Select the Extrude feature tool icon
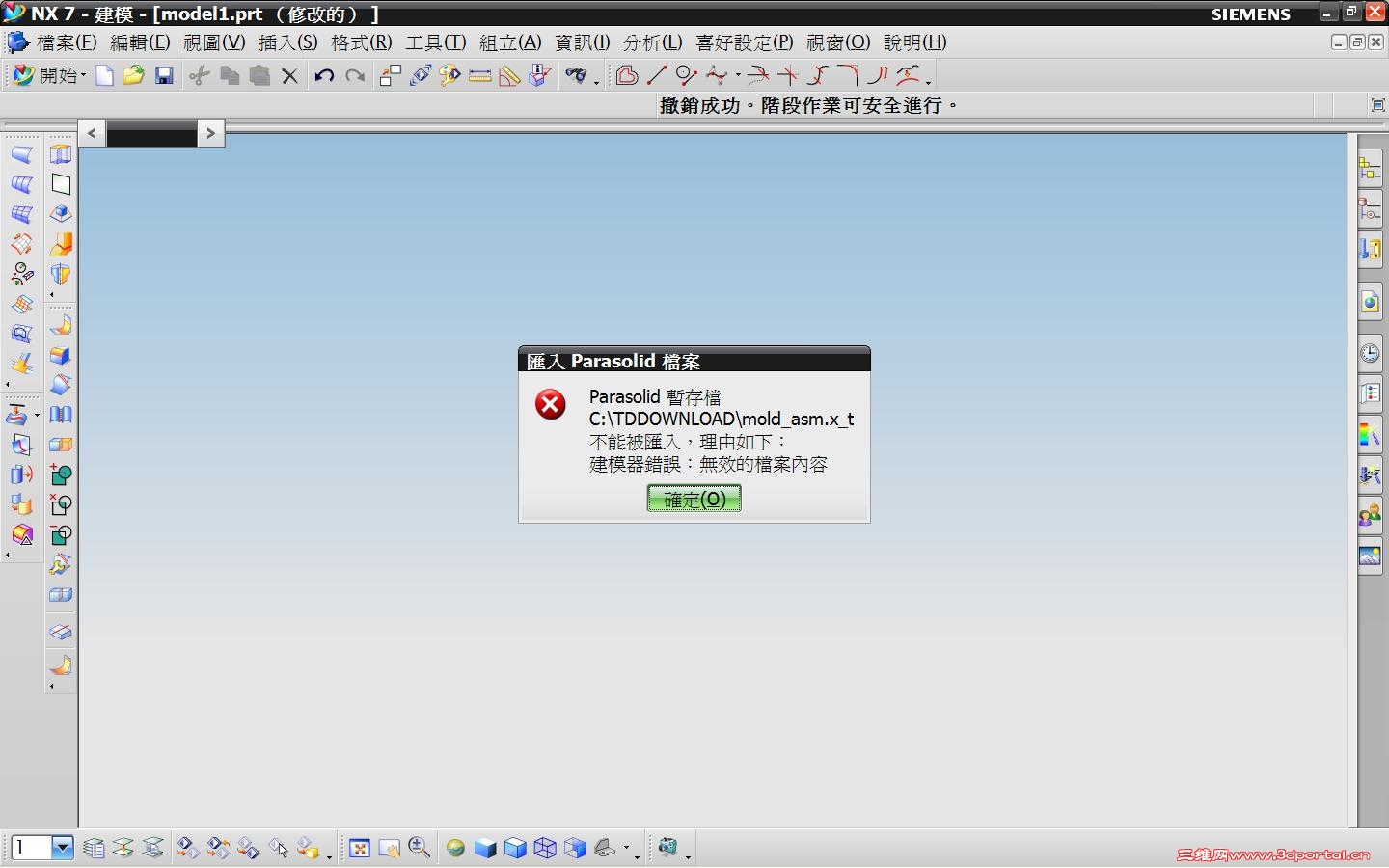This screenshot has width=1389, height=868. [61, 155]
